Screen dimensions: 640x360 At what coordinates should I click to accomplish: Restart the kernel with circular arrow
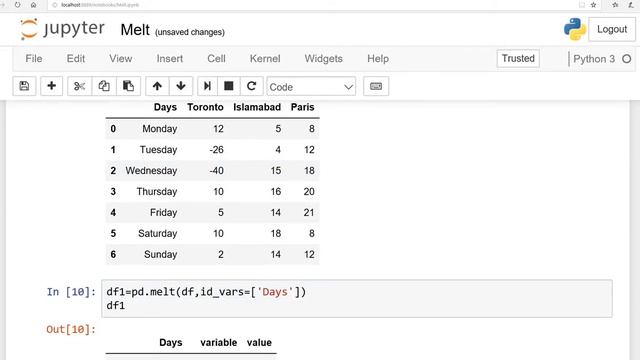(x=251, y=86)
